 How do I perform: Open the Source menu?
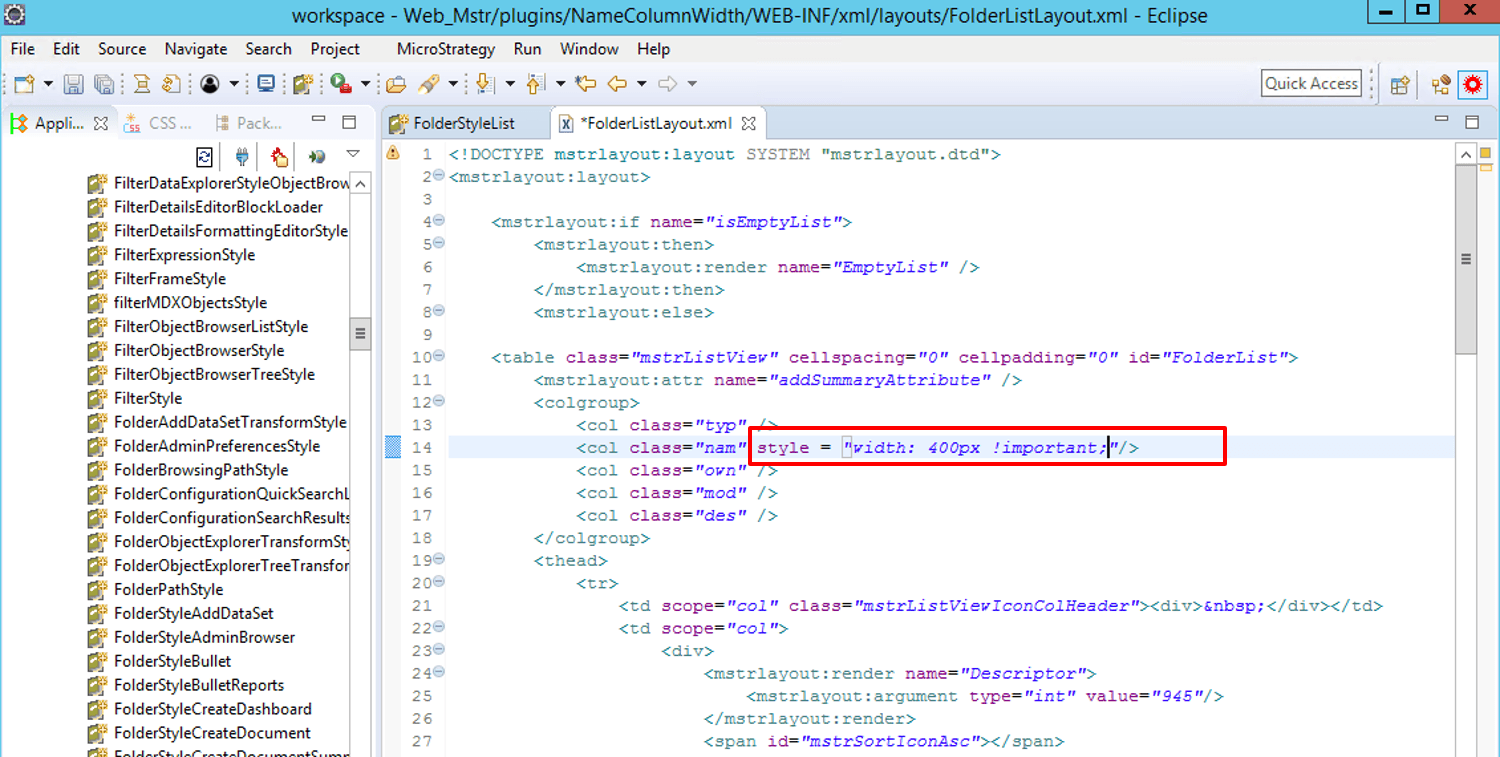tap(122, 49)
